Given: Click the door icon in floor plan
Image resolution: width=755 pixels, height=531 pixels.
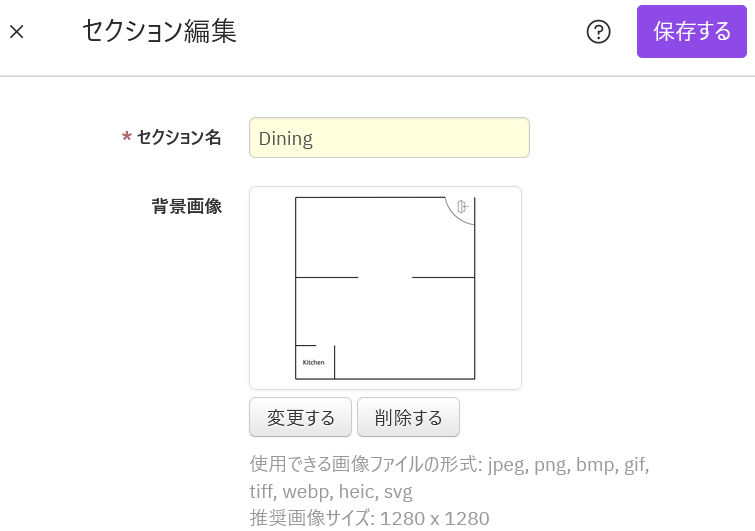Looking at the screenshot, I should point(462,207).
